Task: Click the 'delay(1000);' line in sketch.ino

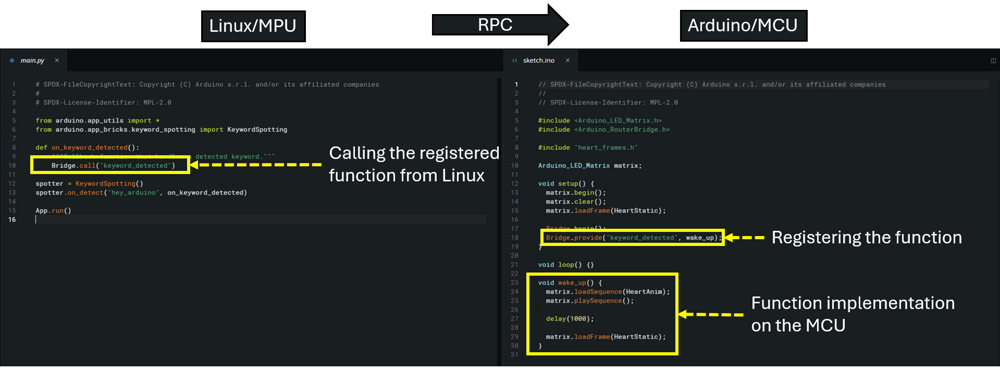Action: tap(570, 319)
